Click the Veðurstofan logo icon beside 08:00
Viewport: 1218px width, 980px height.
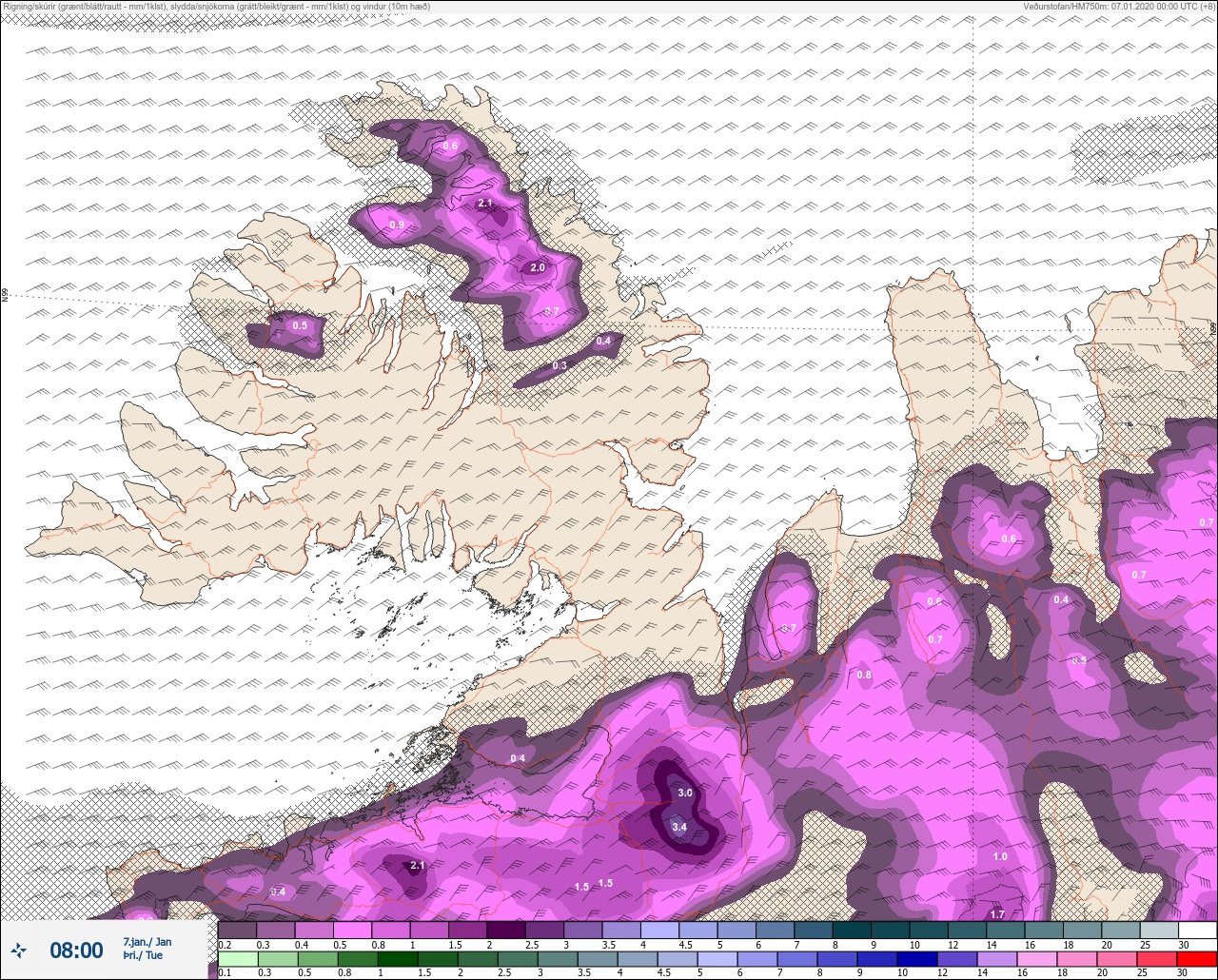[18, 950]
